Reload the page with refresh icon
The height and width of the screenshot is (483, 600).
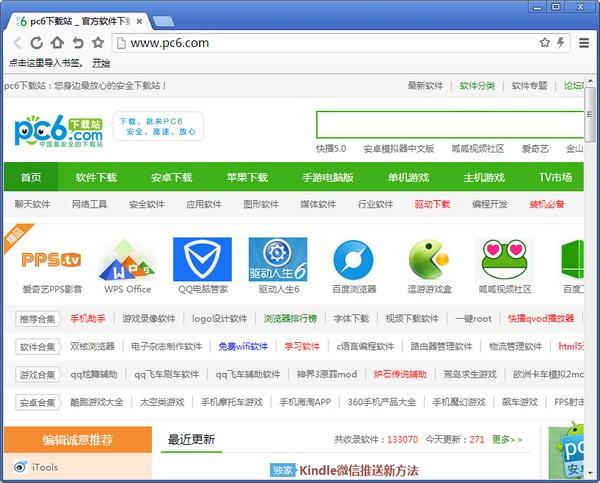37,42
